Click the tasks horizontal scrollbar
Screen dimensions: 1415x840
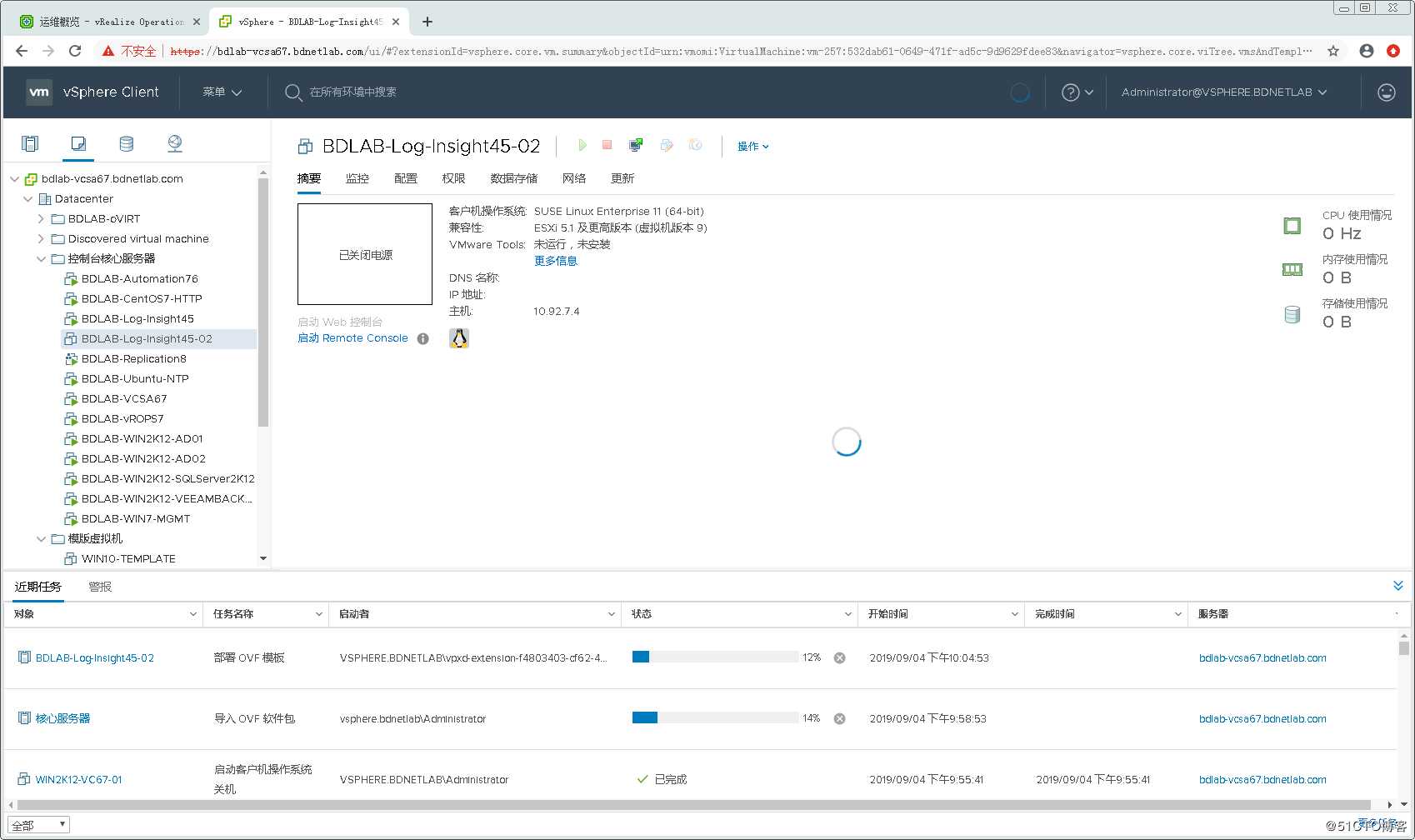pos(696,805)
